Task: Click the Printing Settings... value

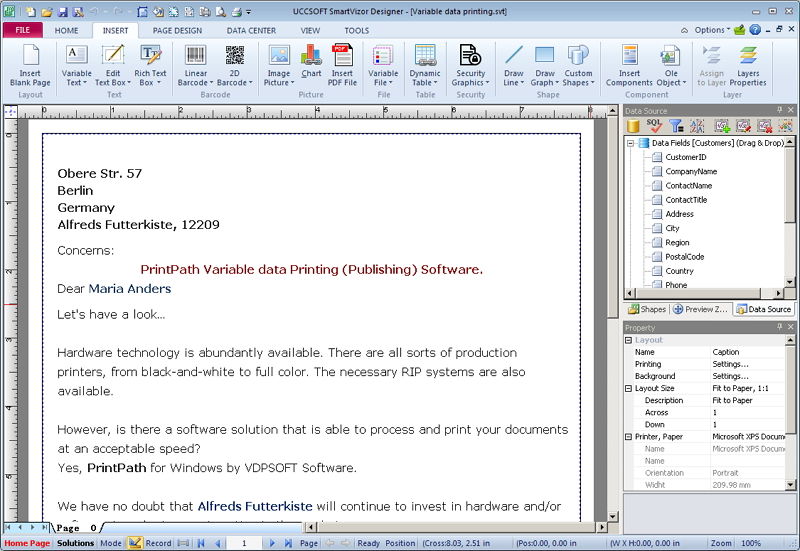Action: coord(730,364)
